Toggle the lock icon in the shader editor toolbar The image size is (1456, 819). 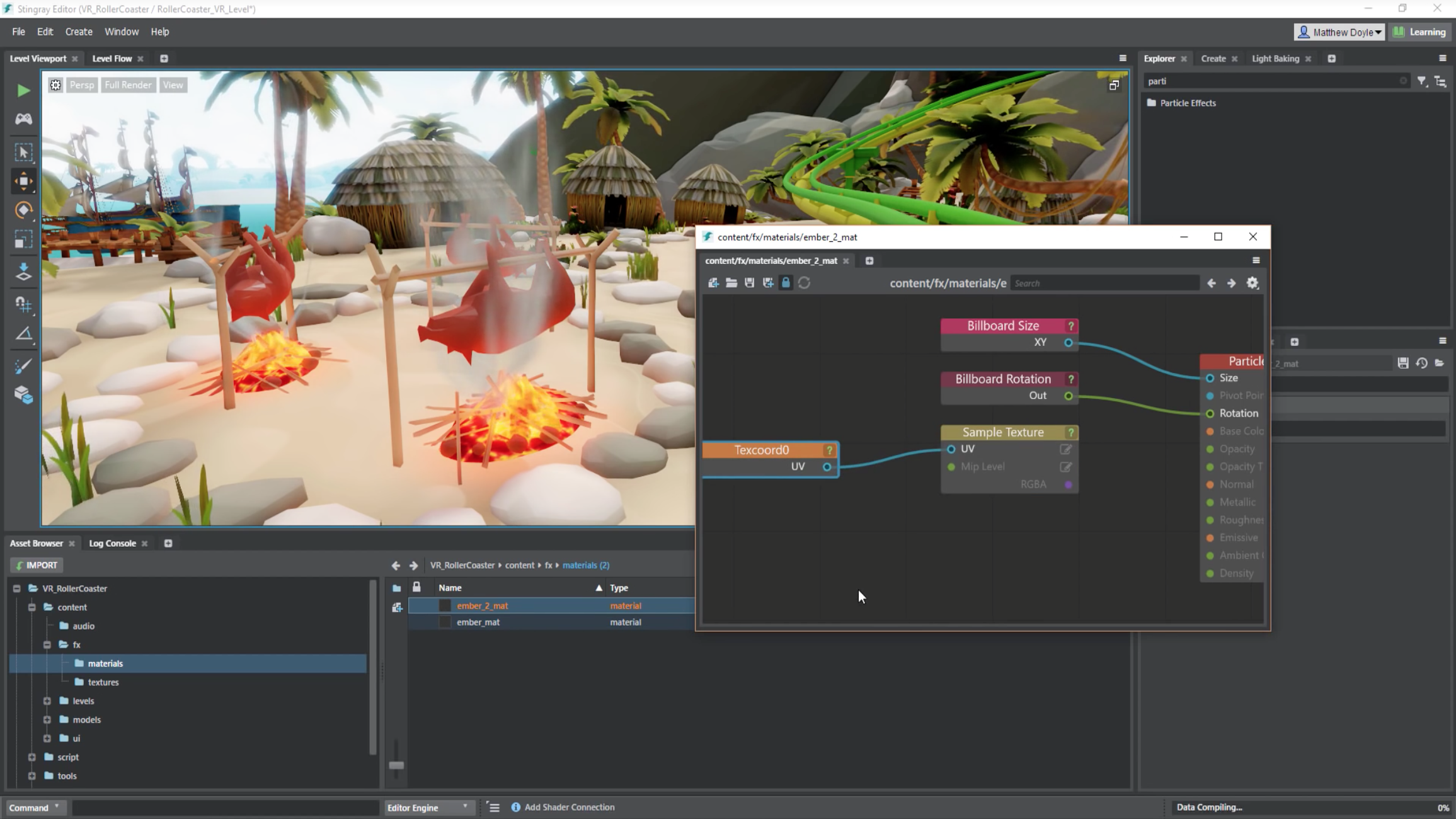point(786,283)
